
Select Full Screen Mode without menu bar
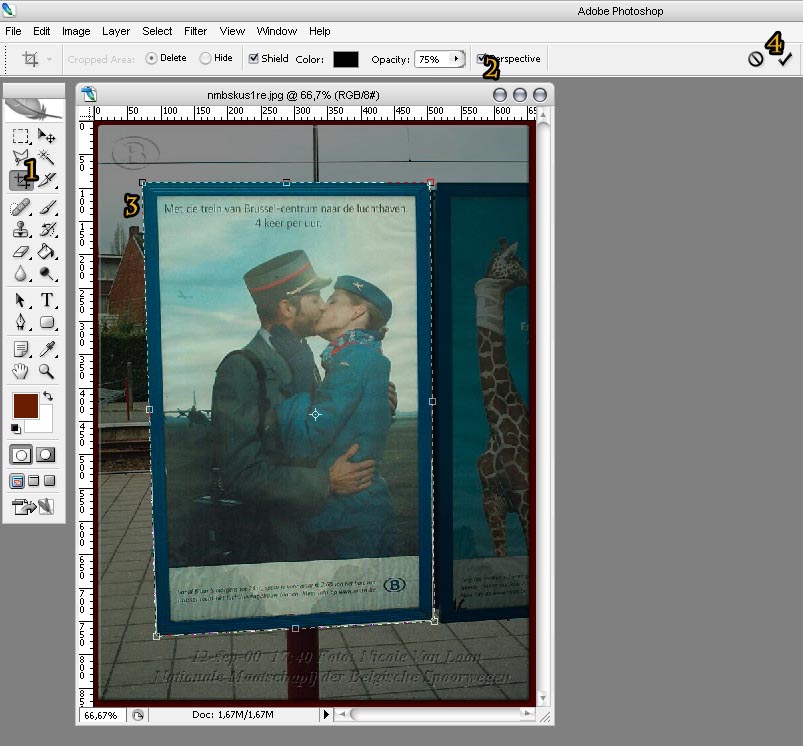[x=50, y=481]
